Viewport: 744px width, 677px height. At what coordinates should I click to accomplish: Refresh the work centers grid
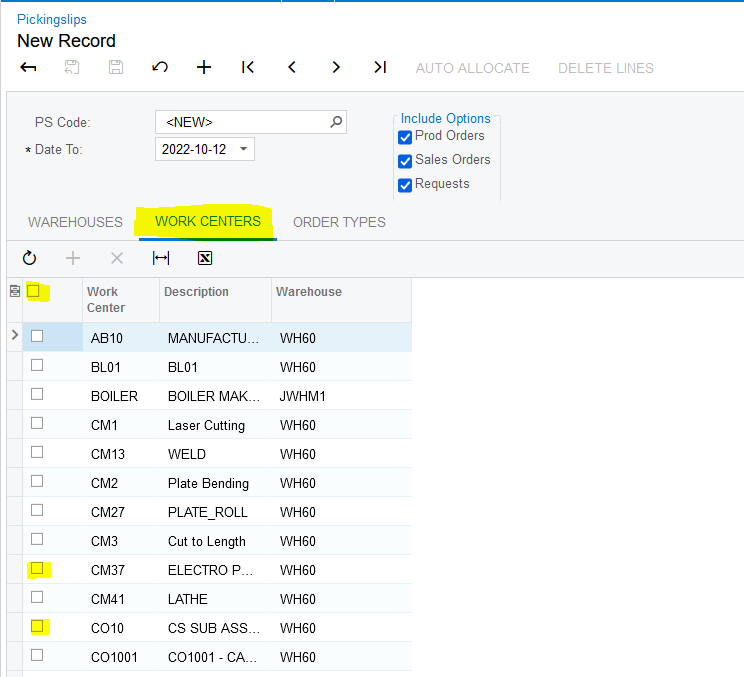point(29,258)
